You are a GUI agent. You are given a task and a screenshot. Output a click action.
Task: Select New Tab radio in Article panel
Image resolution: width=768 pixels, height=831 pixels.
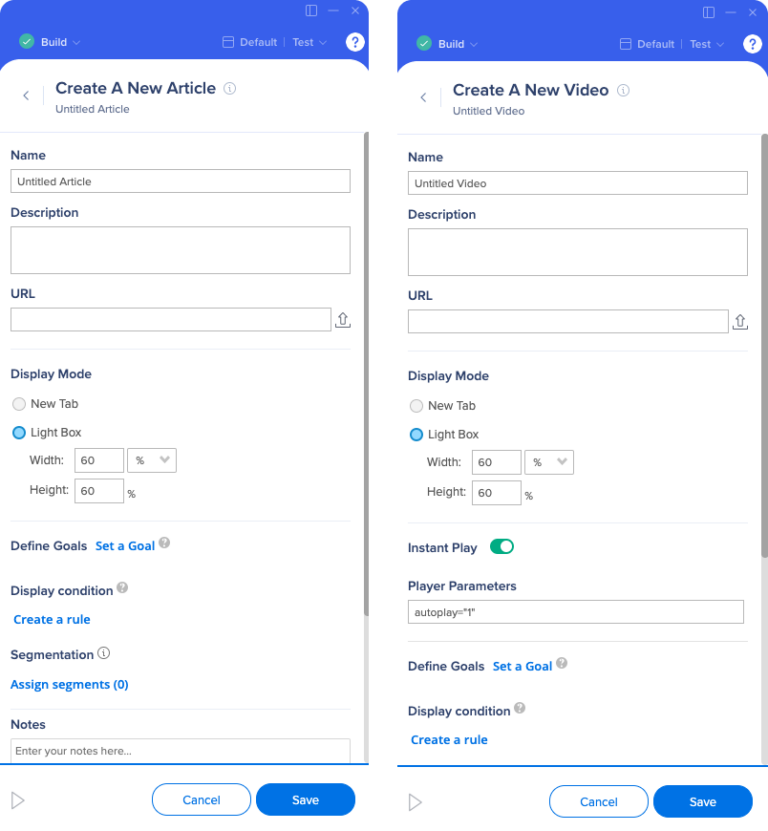pyautogui.click(x=19, y=404)
